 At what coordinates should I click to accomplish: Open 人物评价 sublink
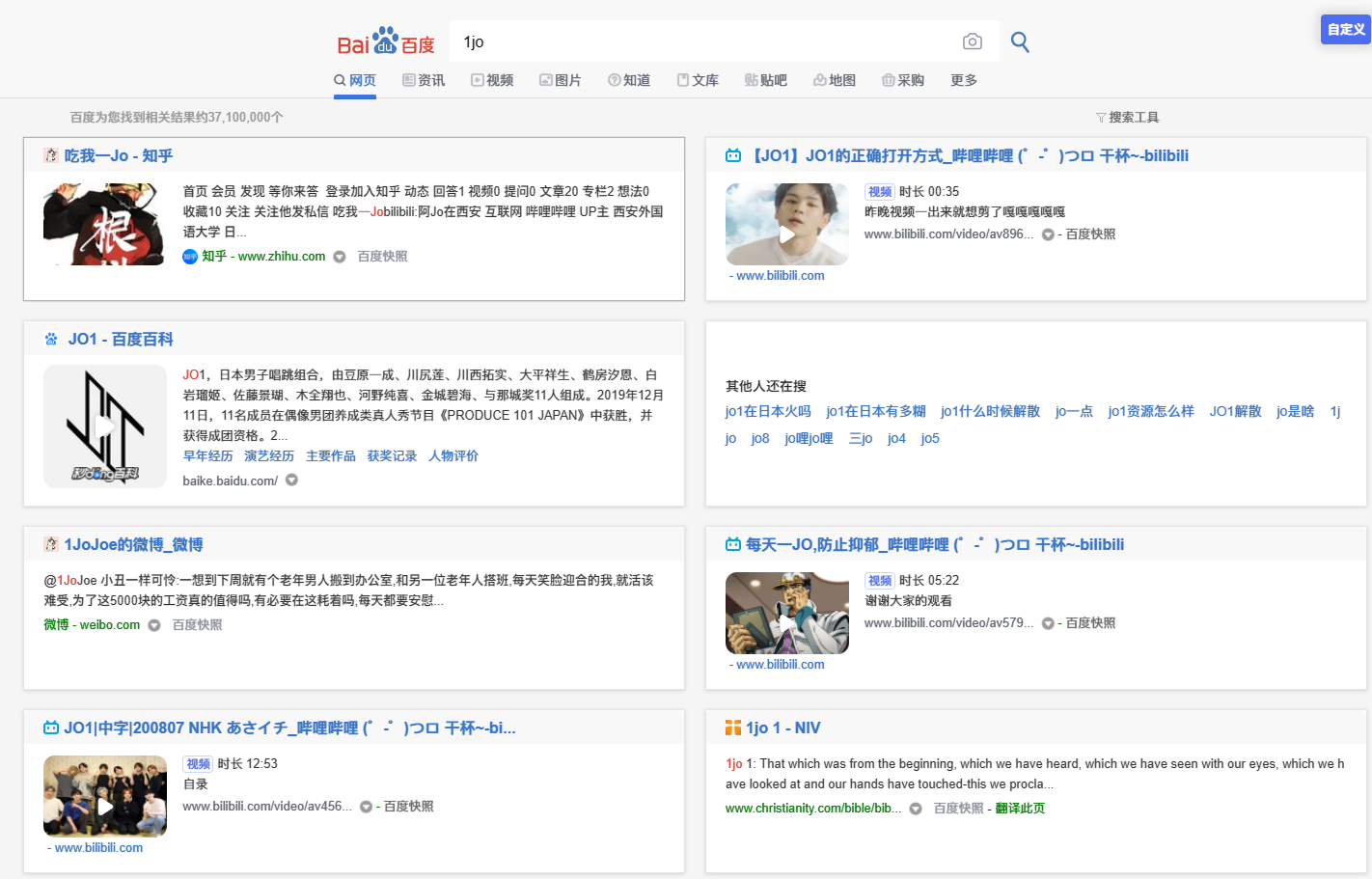[453, 455]
